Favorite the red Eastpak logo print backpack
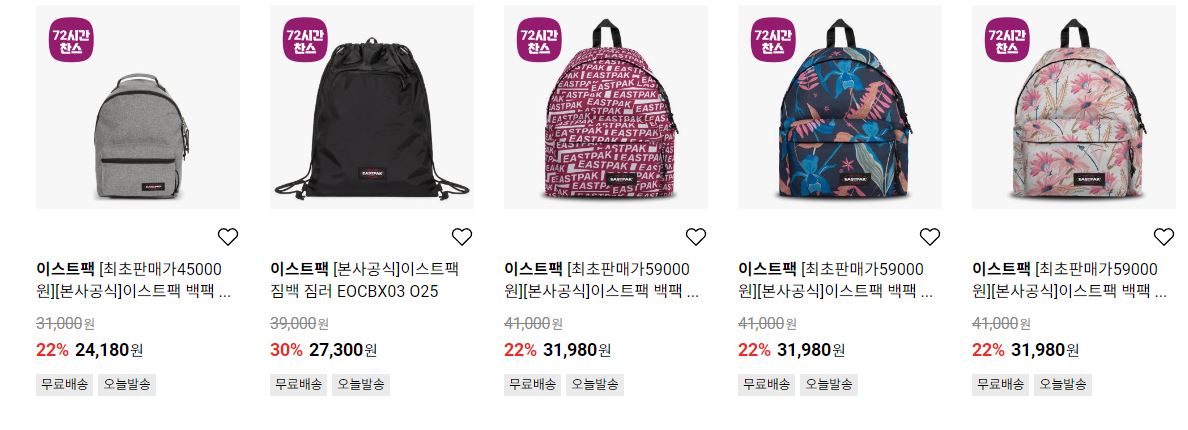 coord(696,237)
